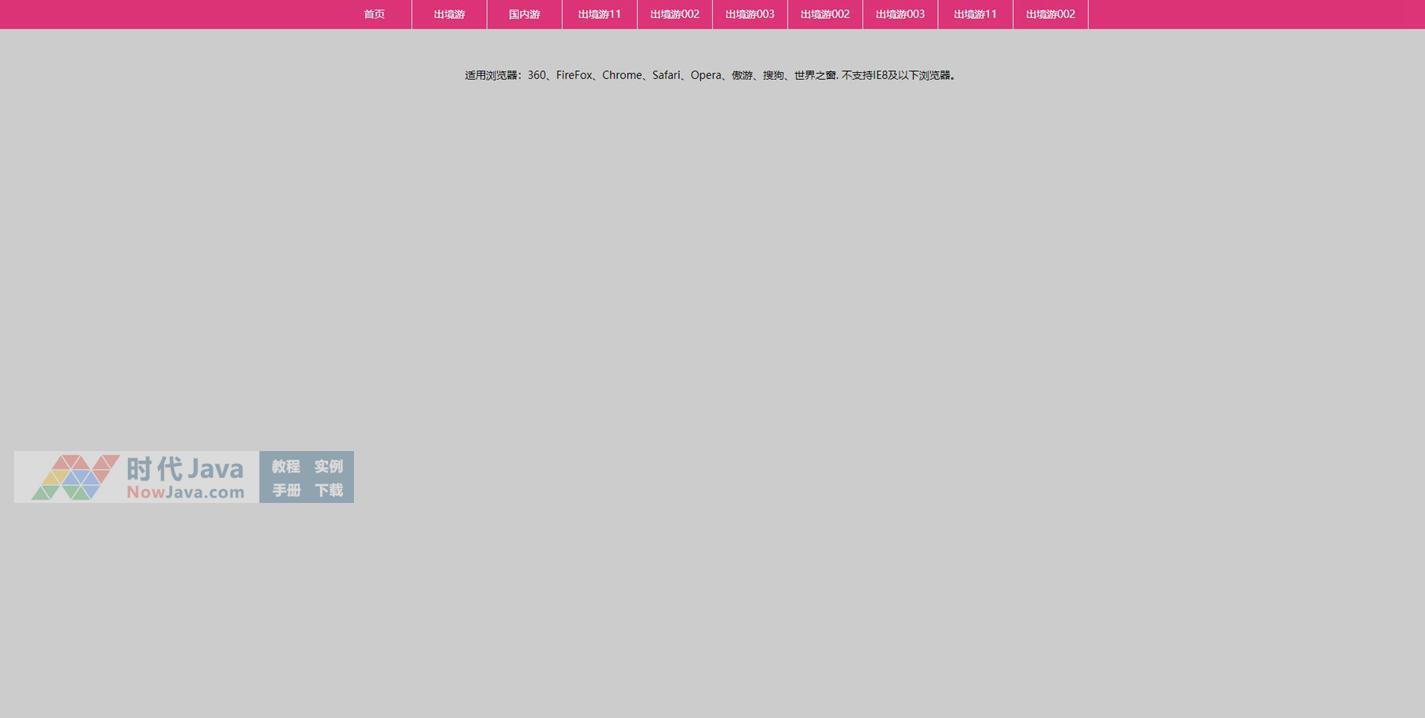Click the first 出境游002 menu item
The width and height of the screenshot is (1425, 718).
coord(675,14)
